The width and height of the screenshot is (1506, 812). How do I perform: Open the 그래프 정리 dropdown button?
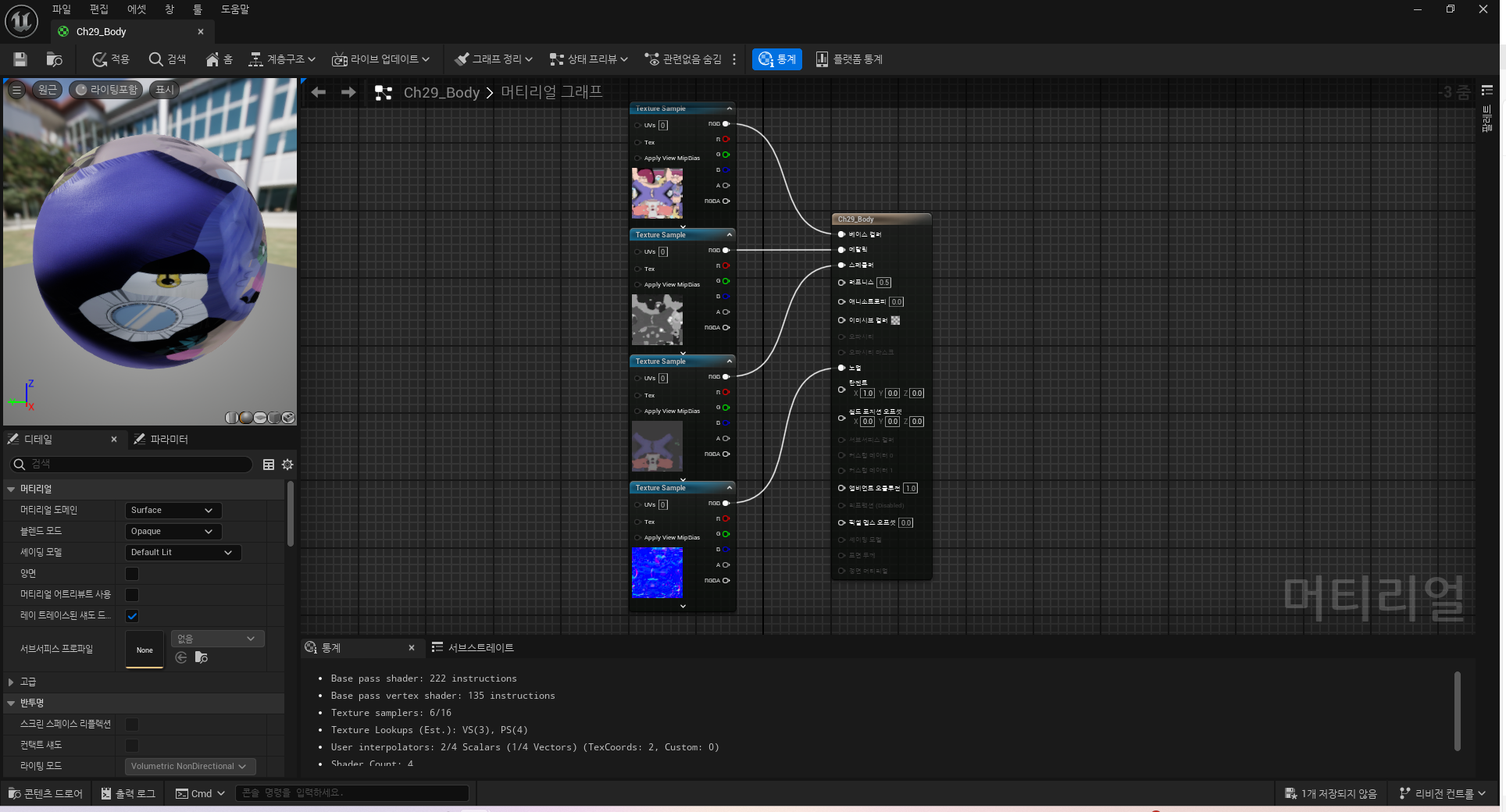pos(494,59)
